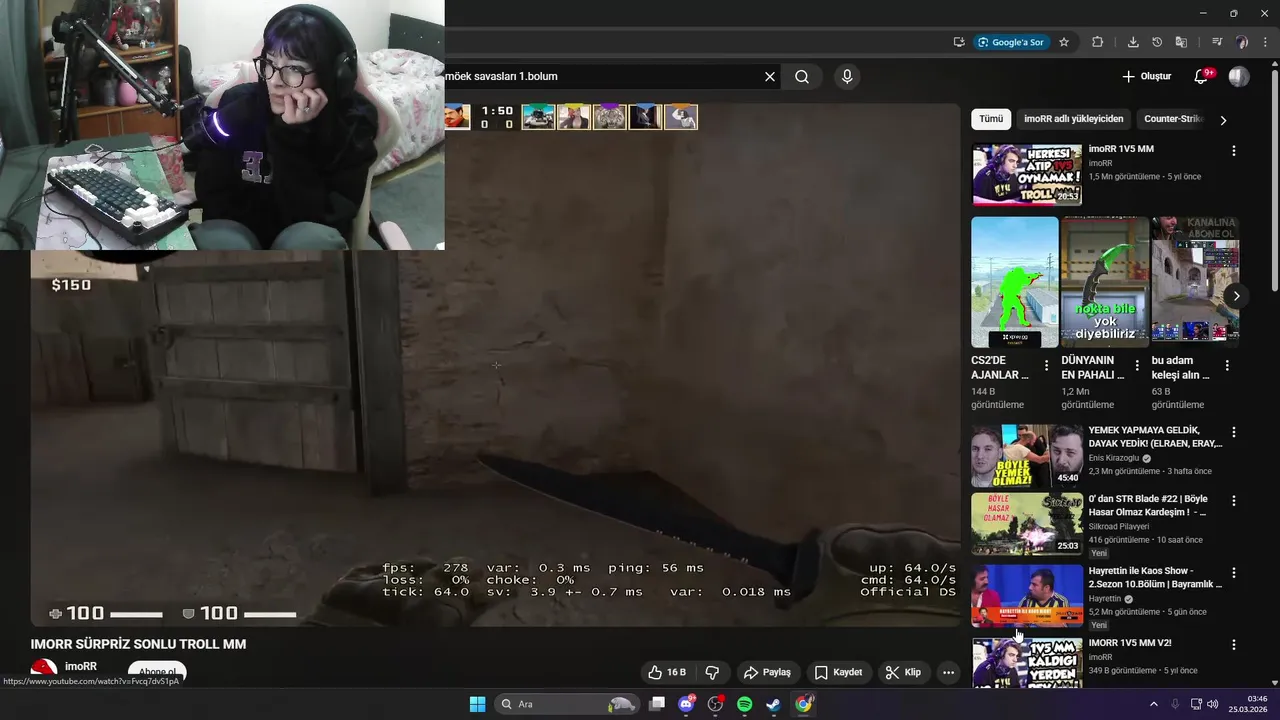
Task: Create a clip with the Klip button
Action: pyautogui.click(x=902, y=672)
